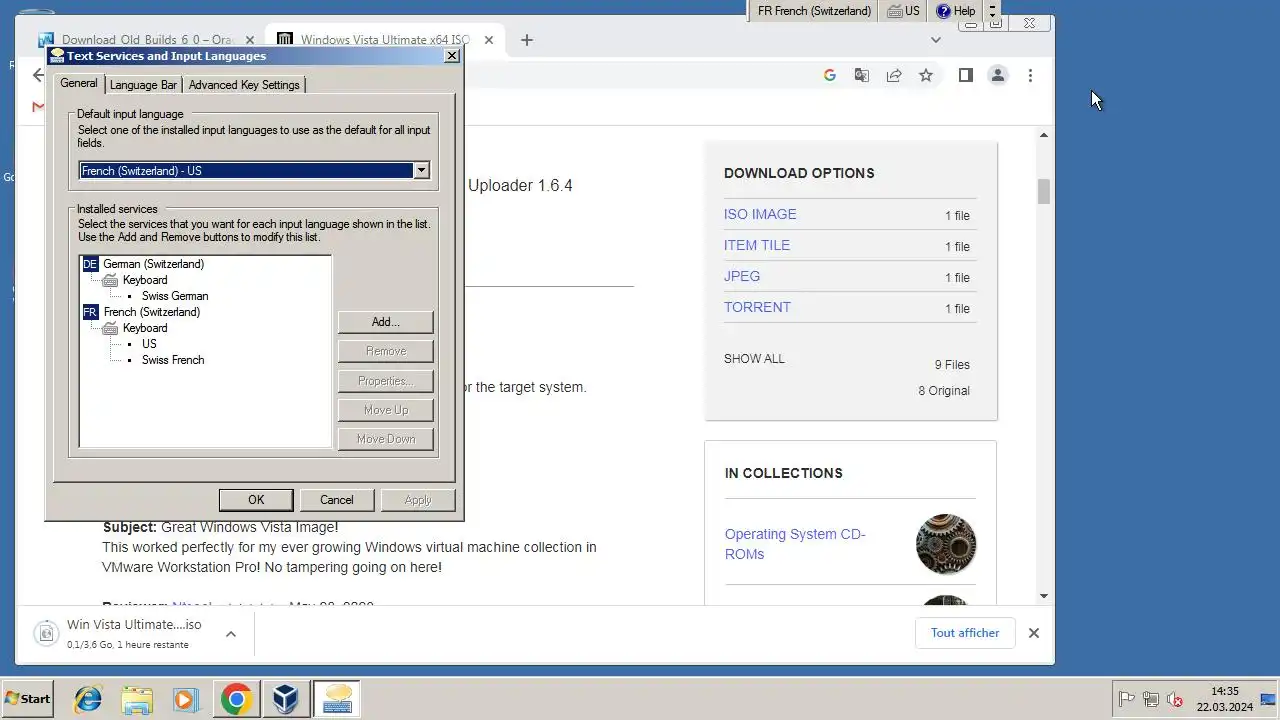This screenshot has width=1280, height=720.
Task: Click the Tout afficher button
Action: pyautogui.click(x=965, y=633)
